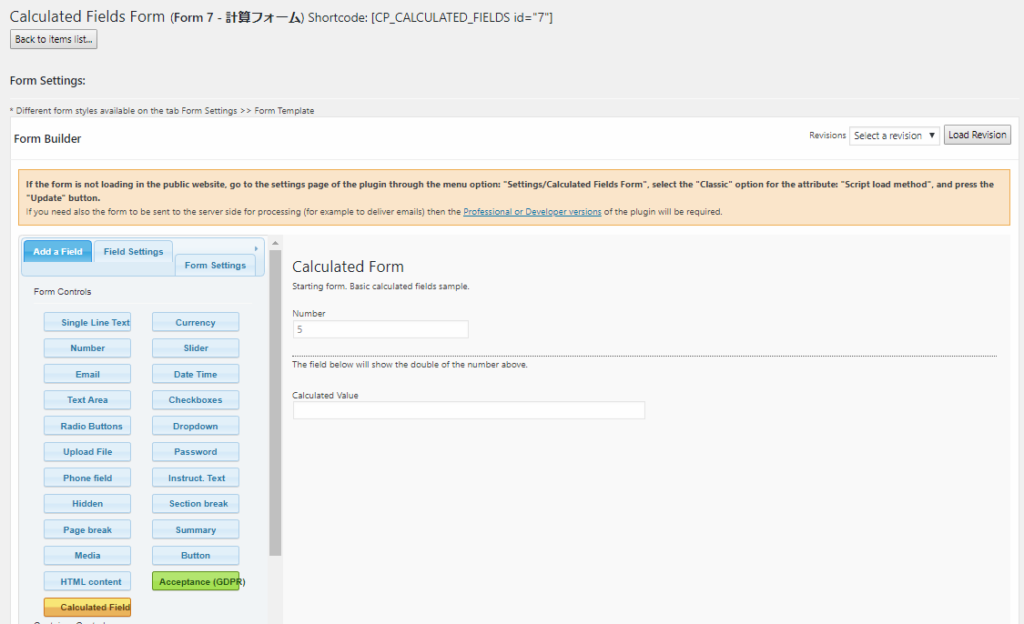The height and width of the screenshot is (624, 1024).
Task: Add a Date Time field
Action: [195, 374]
